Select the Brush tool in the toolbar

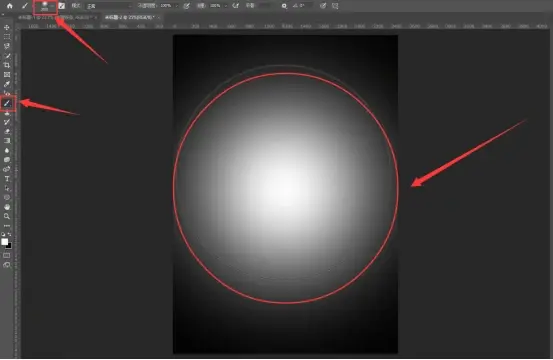pos(7,103)
